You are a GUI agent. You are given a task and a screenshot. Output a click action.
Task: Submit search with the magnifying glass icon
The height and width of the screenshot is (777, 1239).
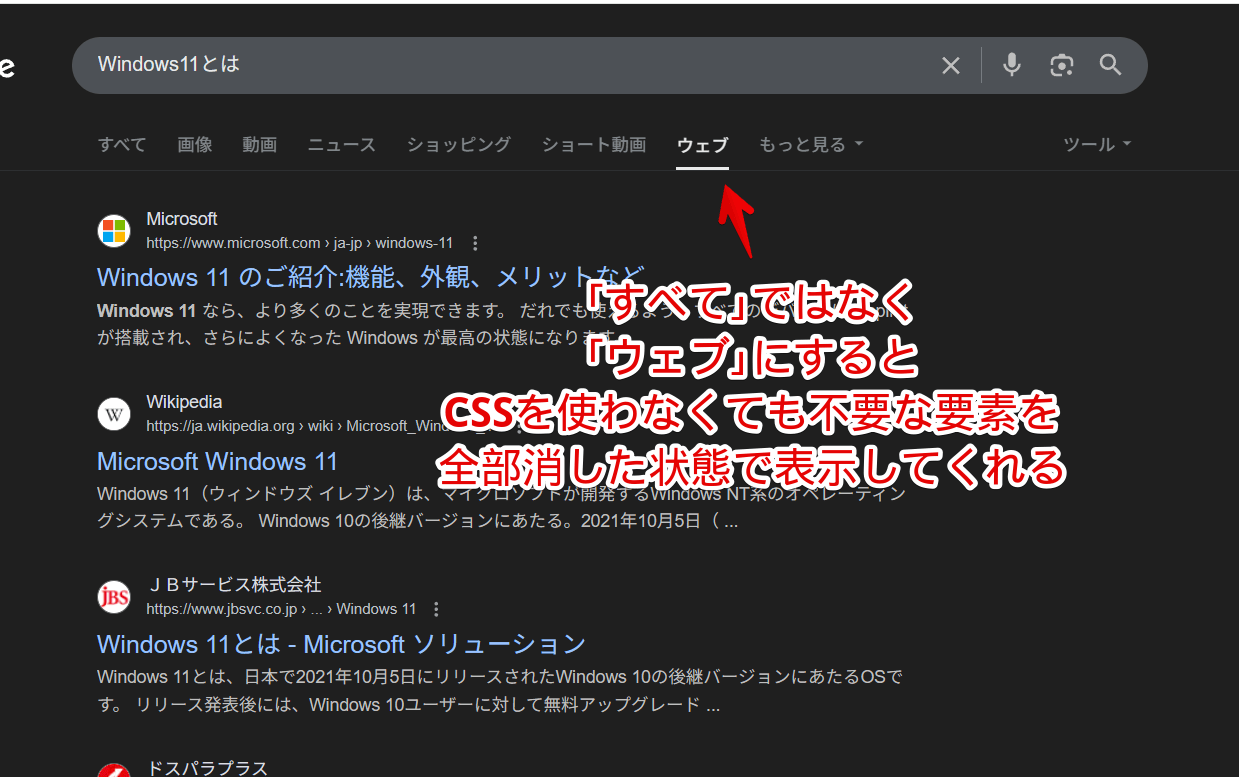click(1111, 65)
